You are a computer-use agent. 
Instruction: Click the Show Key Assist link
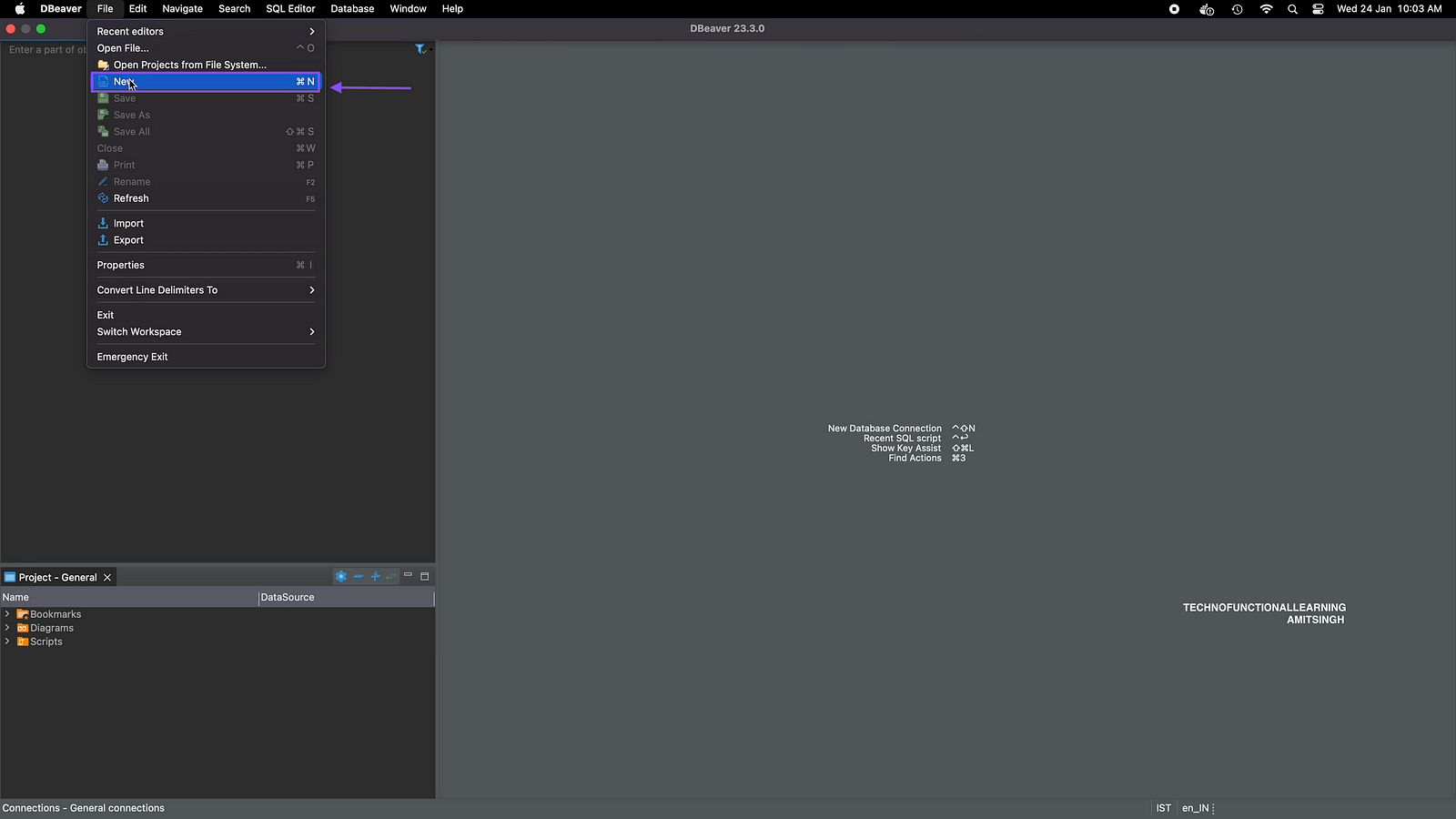coord(905,448)
